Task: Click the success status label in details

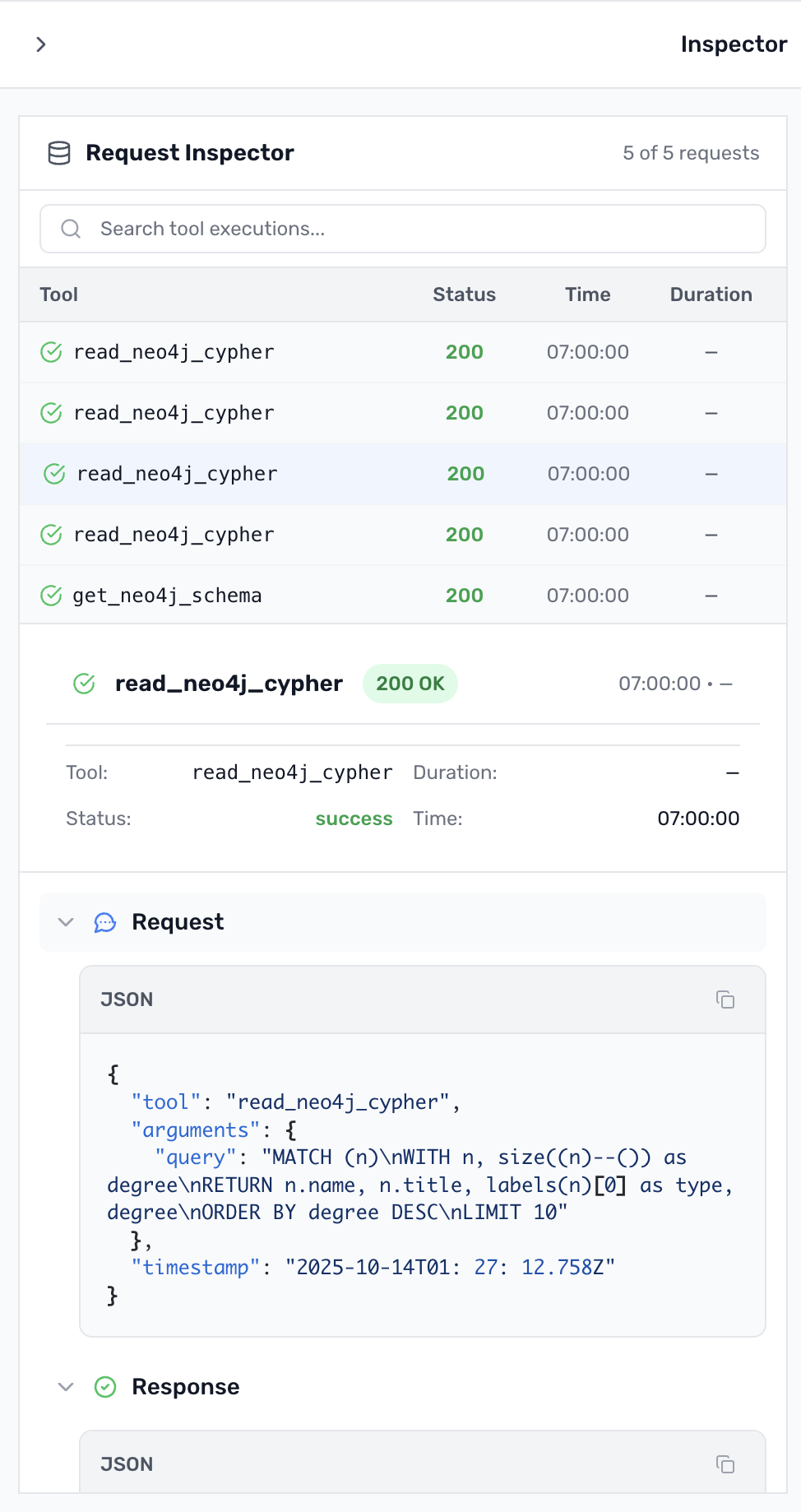Action: (354, 819)
